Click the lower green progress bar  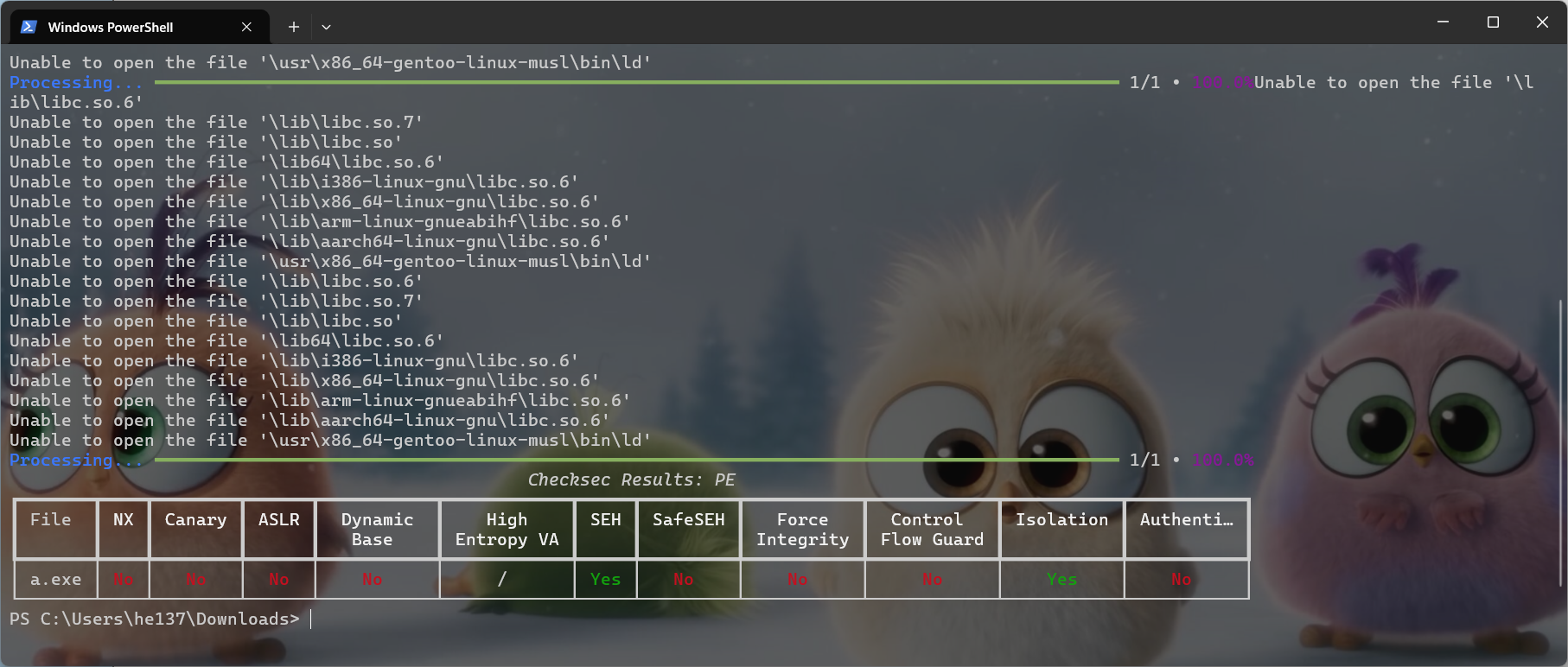coord(636,460)
